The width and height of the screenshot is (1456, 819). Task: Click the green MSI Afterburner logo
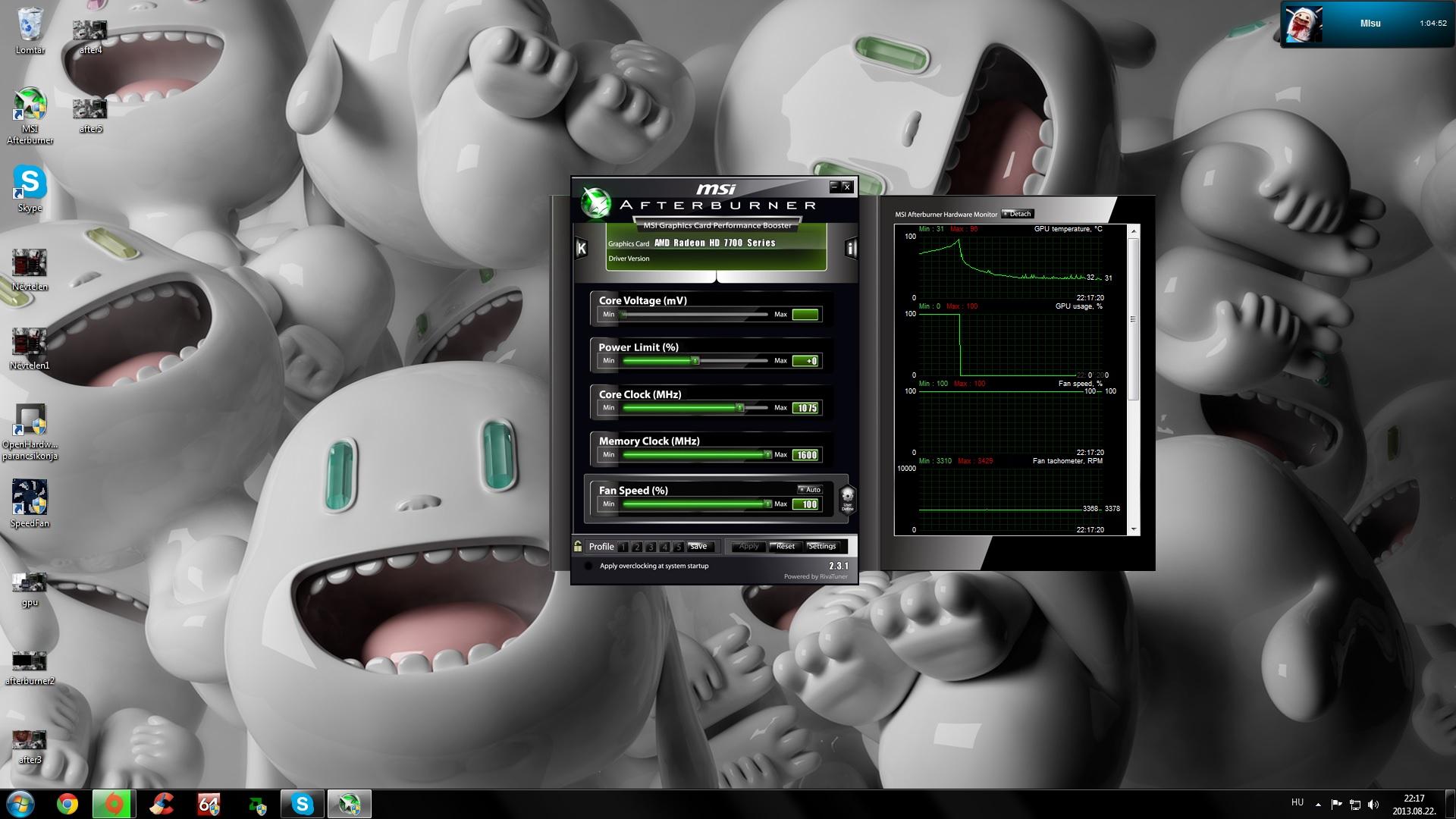596,202
